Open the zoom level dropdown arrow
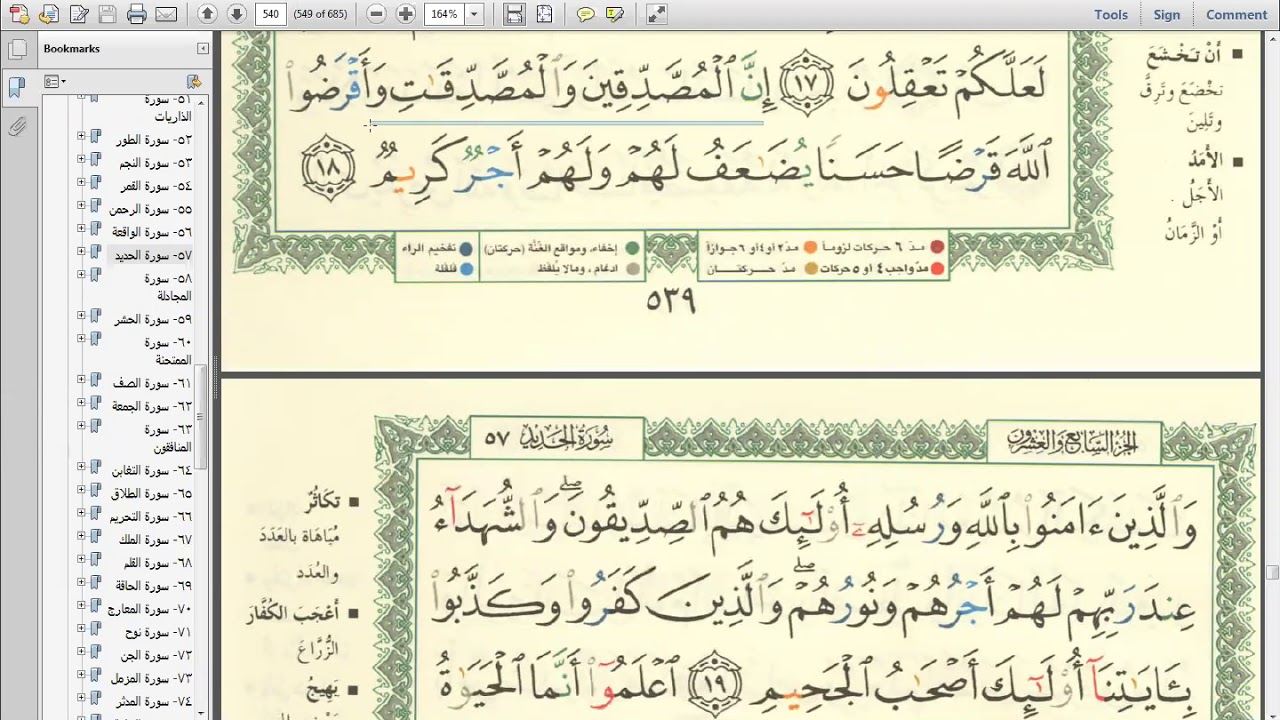 (474, 14)
